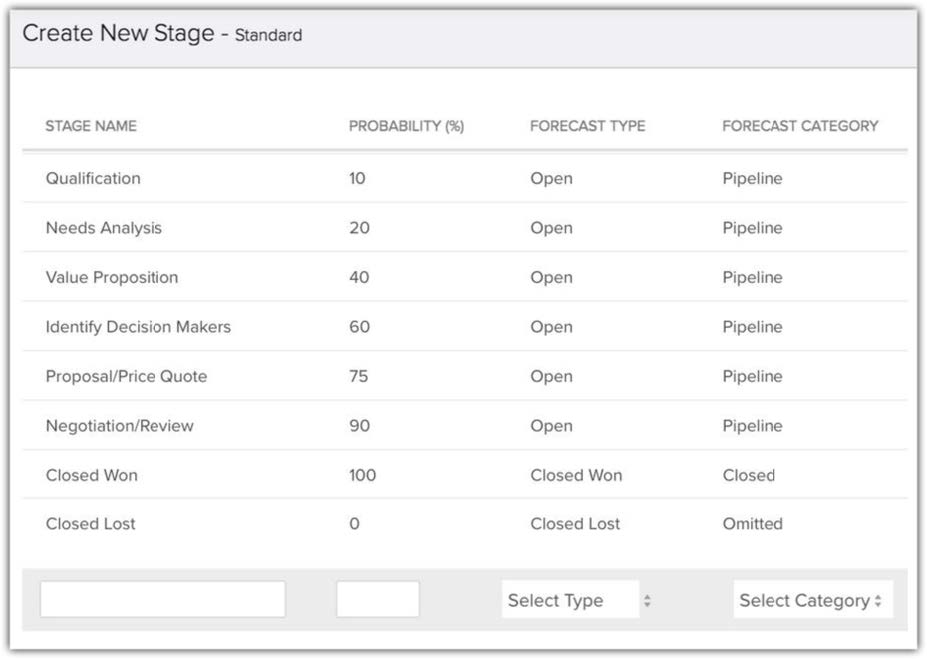Select the Needs Analysis stage name
This screenshot has height=659, width=927.
[103, 228]
